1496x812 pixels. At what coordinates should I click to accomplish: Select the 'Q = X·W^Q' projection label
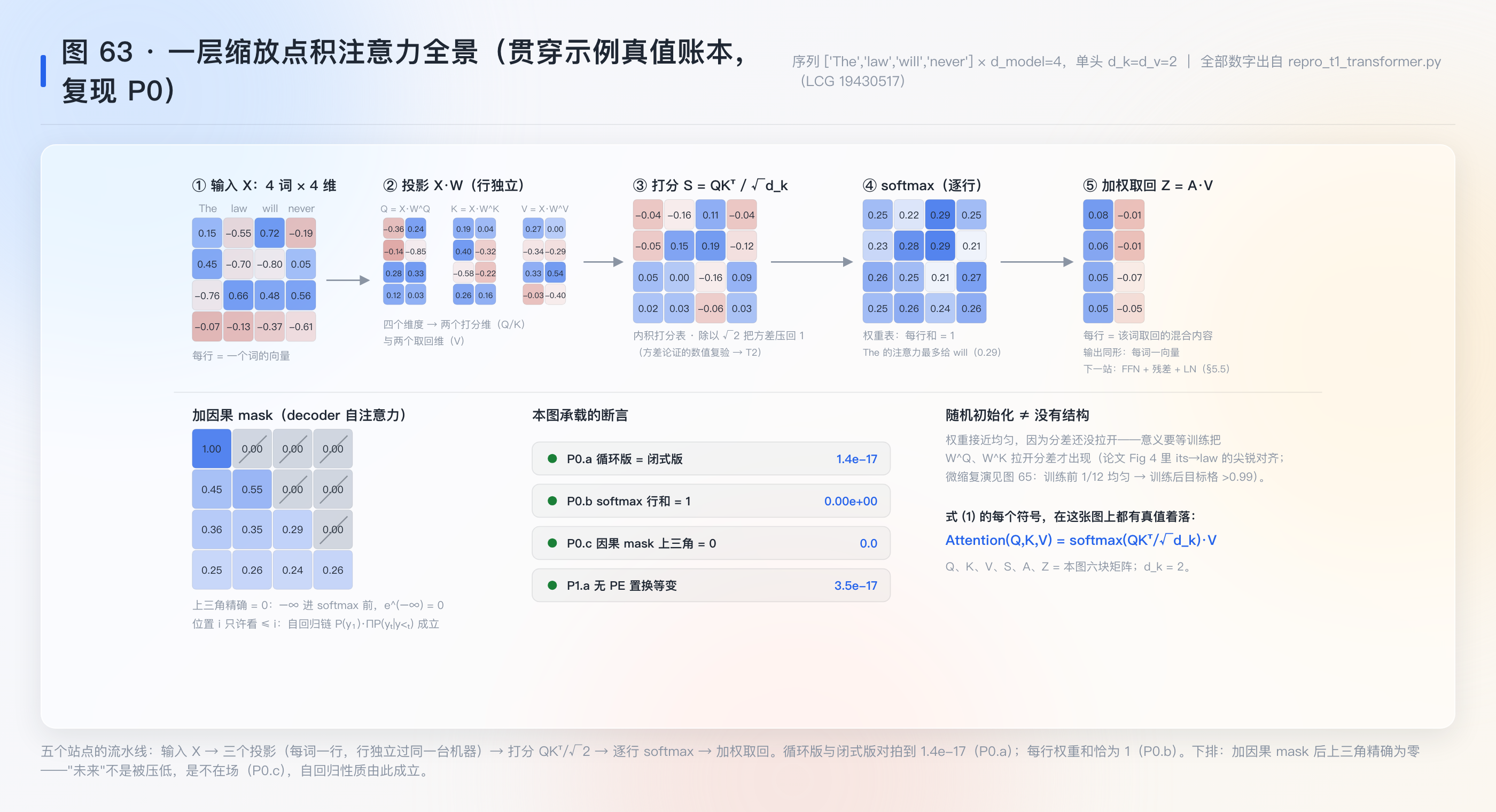pos(406,209)
